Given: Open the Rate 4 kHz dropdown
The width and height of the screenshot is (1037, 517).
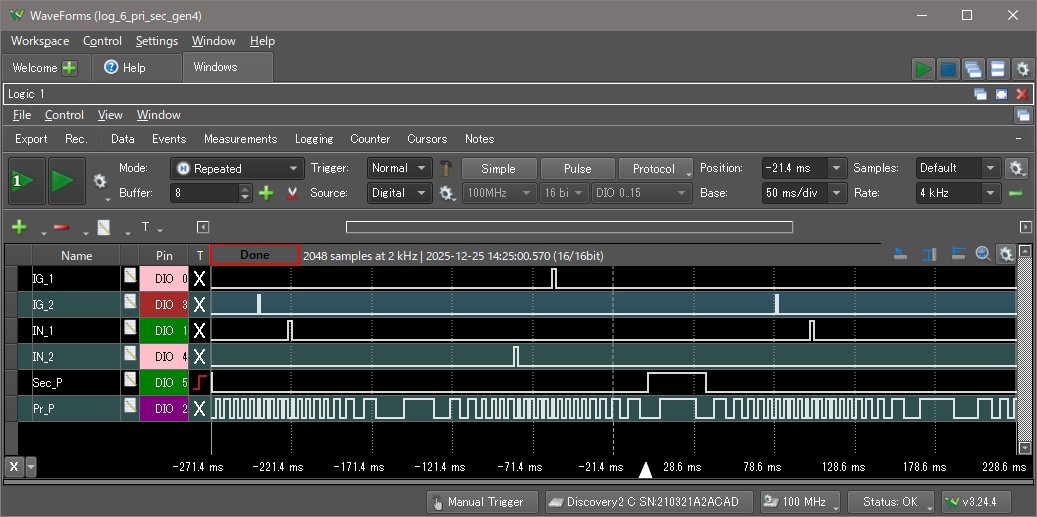Looking at the screenshot, I should tap(991, 193).
